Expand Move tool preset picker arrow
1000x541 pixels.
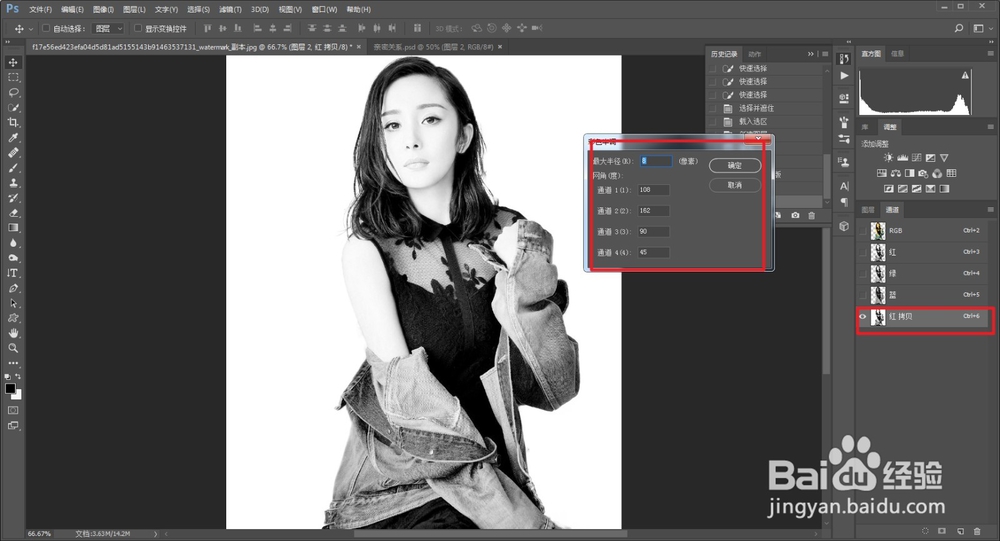pos(31,29)
